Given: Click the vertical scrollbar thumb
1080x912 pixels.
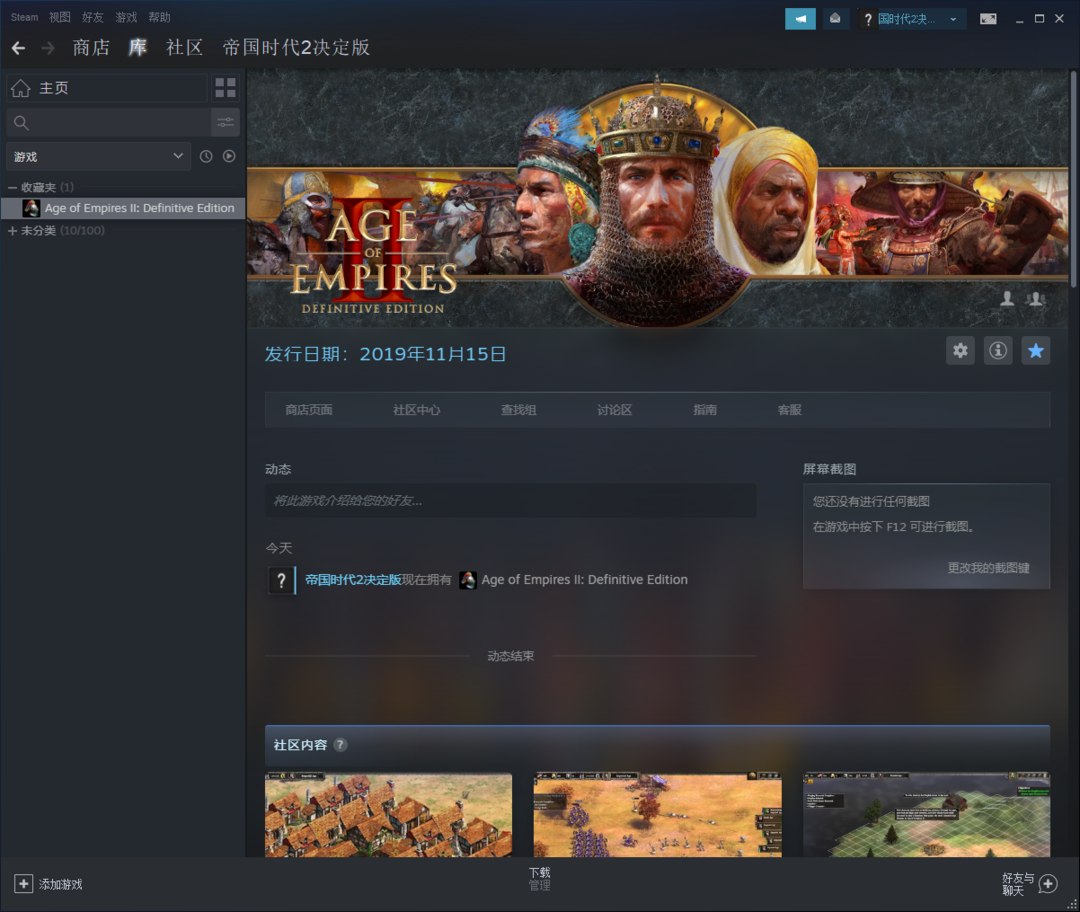Looking at the screenshot, I should pyautogui.click(x=1074, y=179).
